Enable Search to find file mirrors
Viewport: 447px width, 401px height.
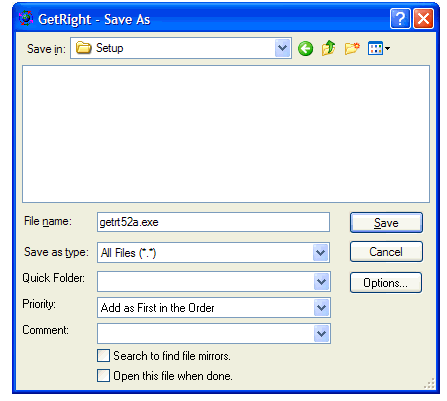pyautogui.click(x=103, y=356)
